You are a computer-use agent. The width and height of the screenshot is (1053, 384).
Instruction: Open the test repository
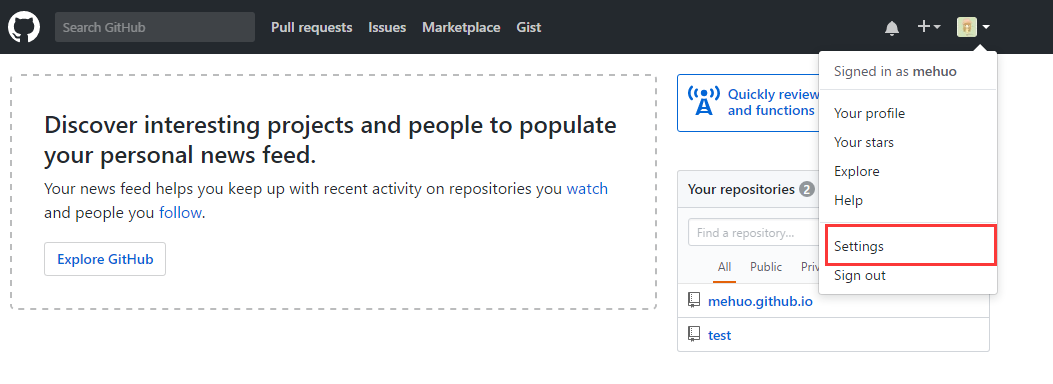(x=719, y=335)
